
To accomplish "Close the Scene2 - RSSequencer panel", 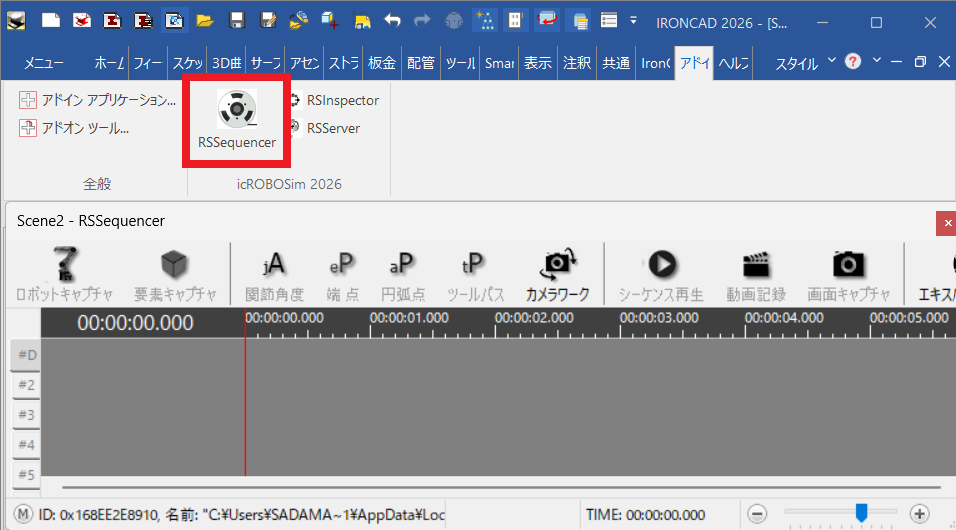I will point(946,223).
